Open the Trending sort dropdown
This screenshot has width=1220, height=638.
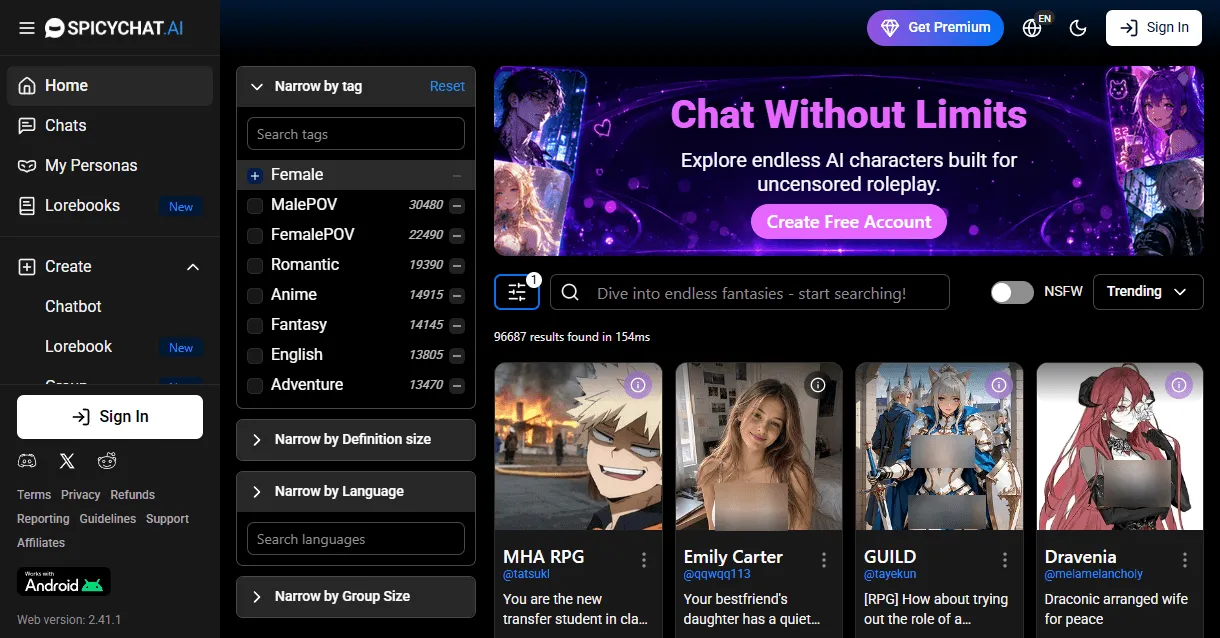coord(1148,292)
